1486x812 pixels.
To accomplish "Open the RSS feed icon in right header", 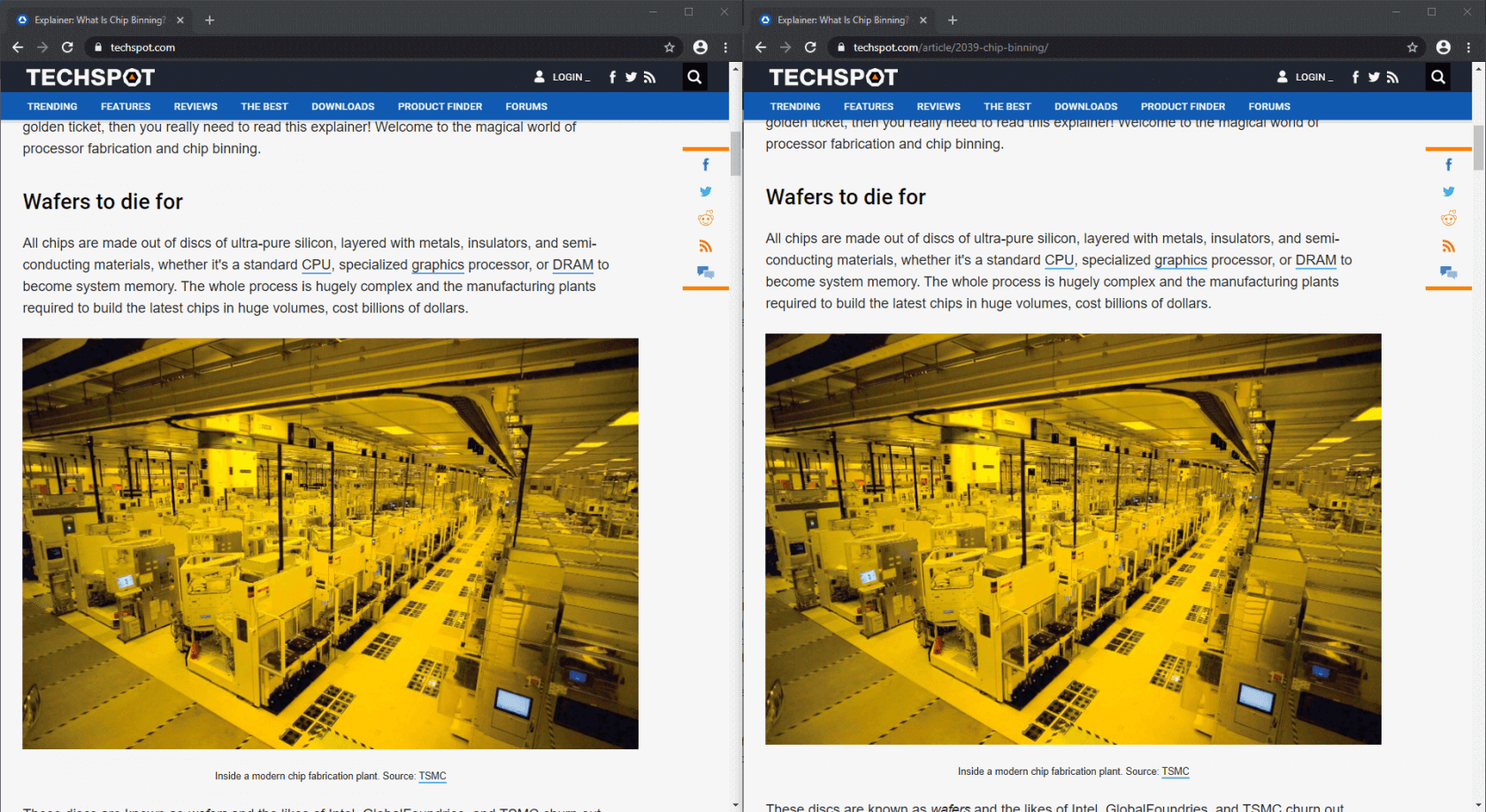I will click(1393, 77).
